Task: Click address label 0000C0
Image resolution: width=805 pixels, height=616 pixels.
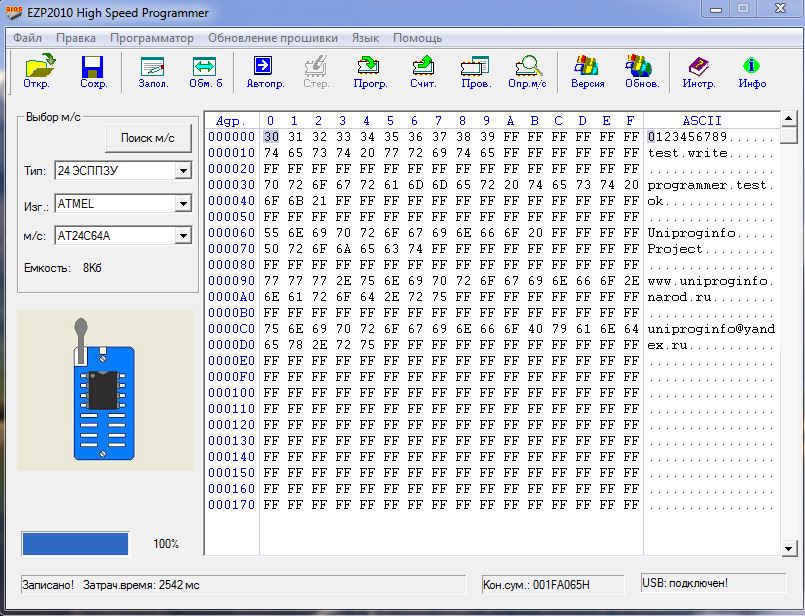Action: coord(232,329)
